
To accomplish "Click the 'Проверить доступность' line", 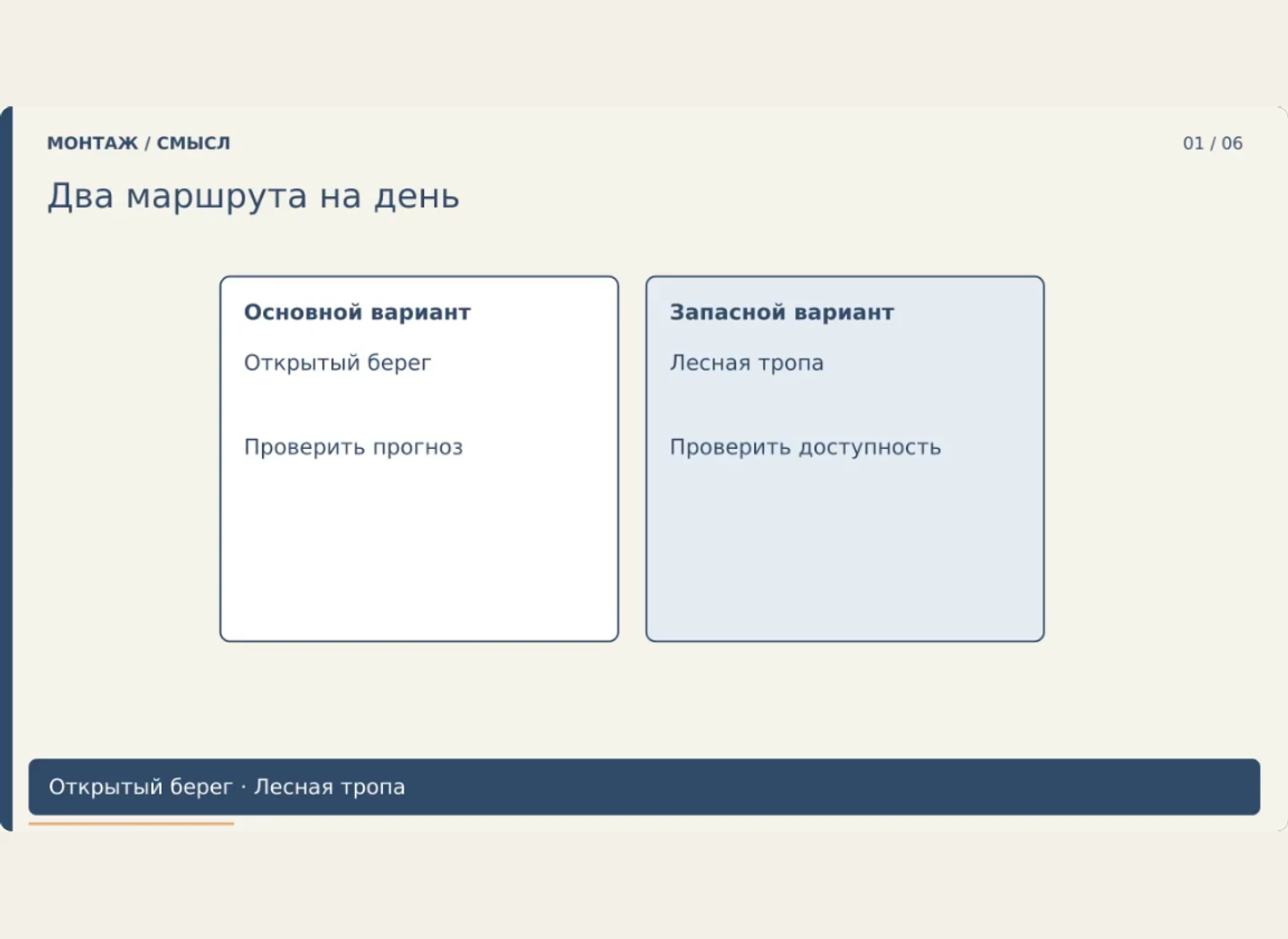I will click(805, 447).
